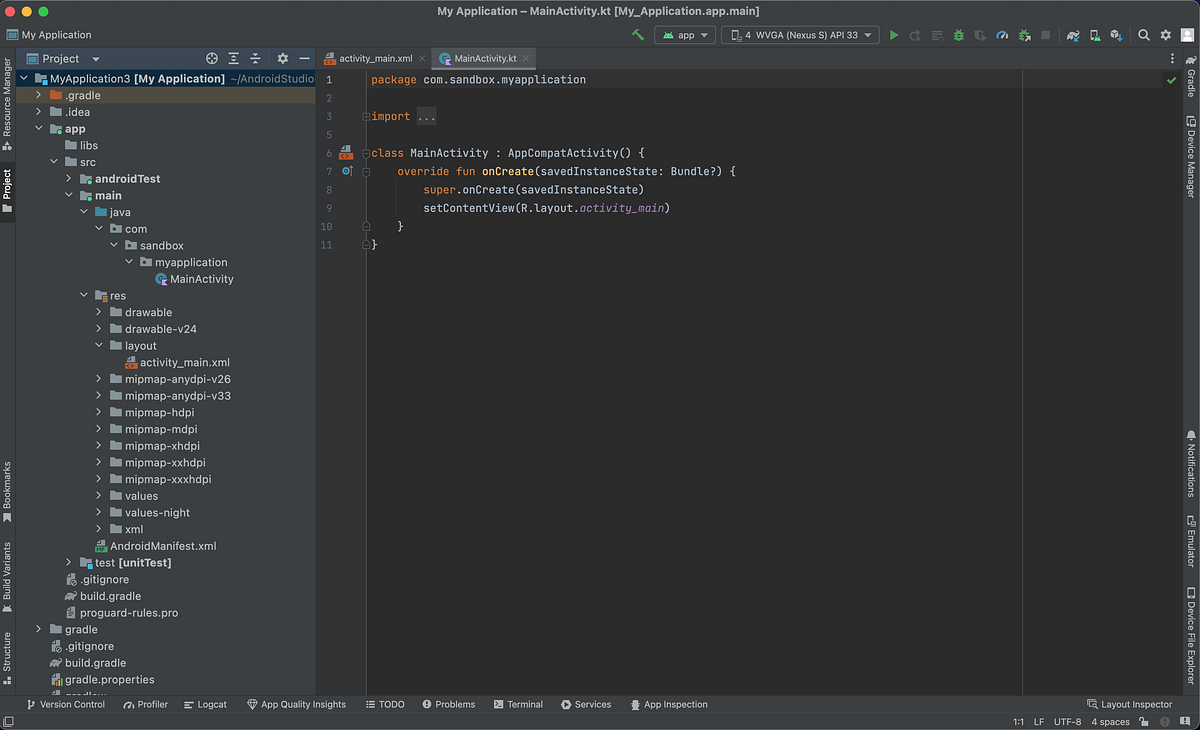Run the app with green play button
The image size is (1200, 730).
[x=894, y=35]
